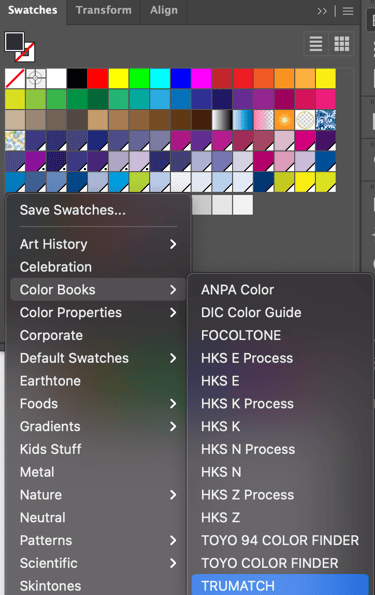Expand the Foods submenu

tap(98, 403)
